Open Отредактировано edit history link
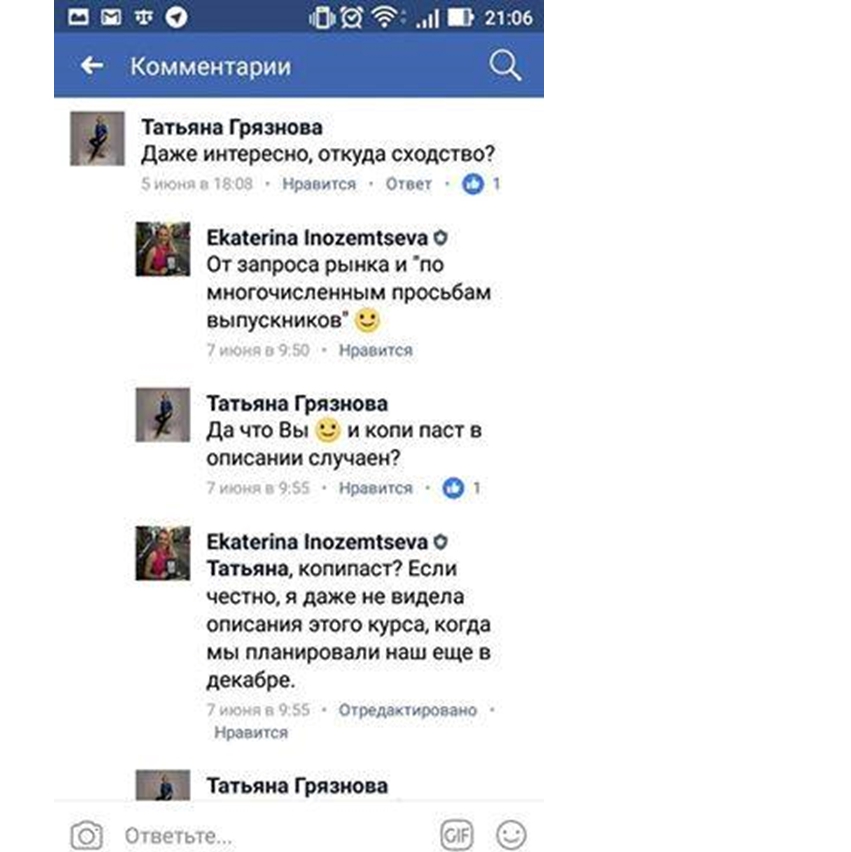851x852 pixels. [x=408, y=710]
